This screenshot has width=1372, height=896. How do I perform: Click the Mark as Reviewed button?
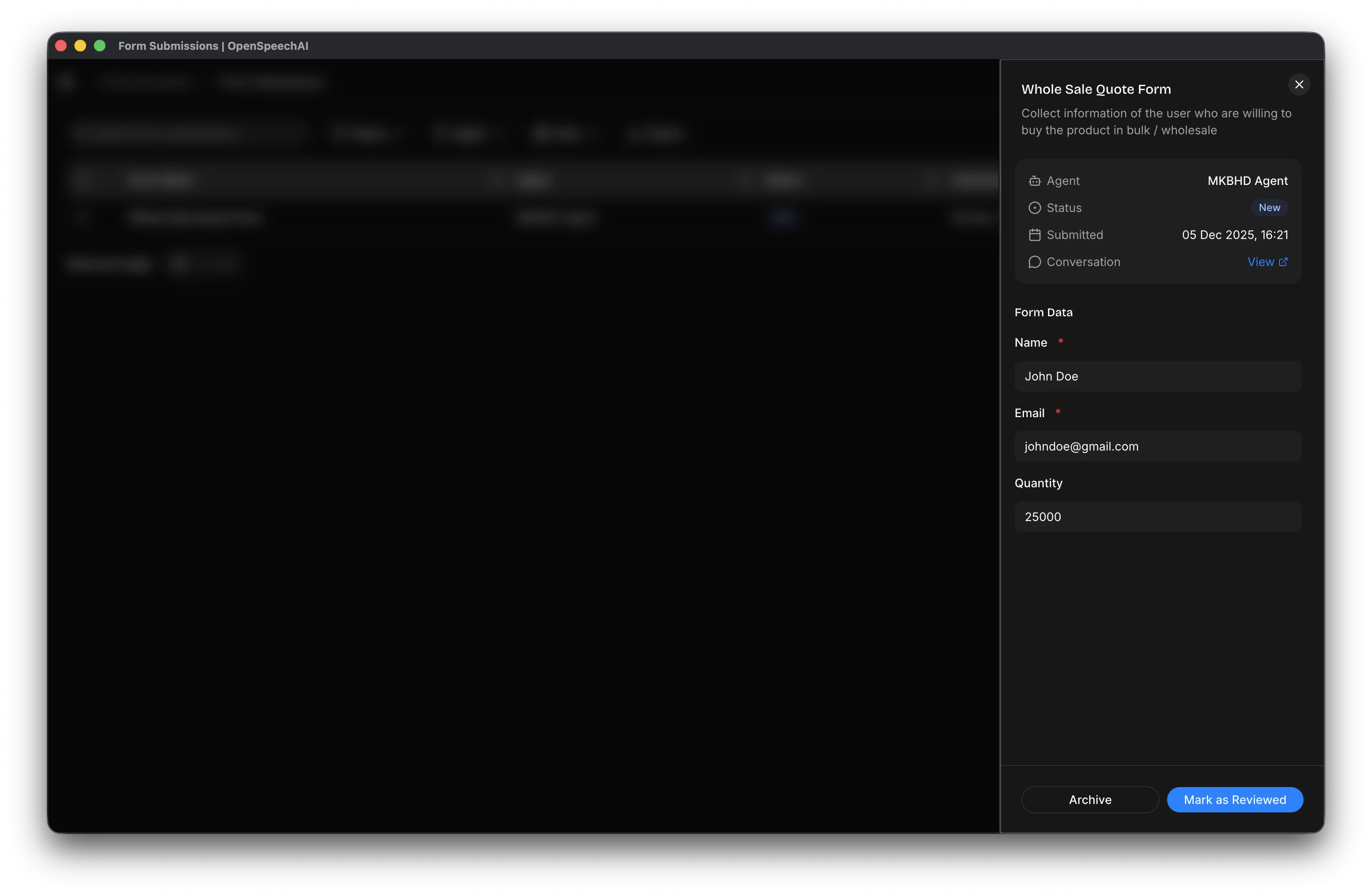(x=1235, y=799)
